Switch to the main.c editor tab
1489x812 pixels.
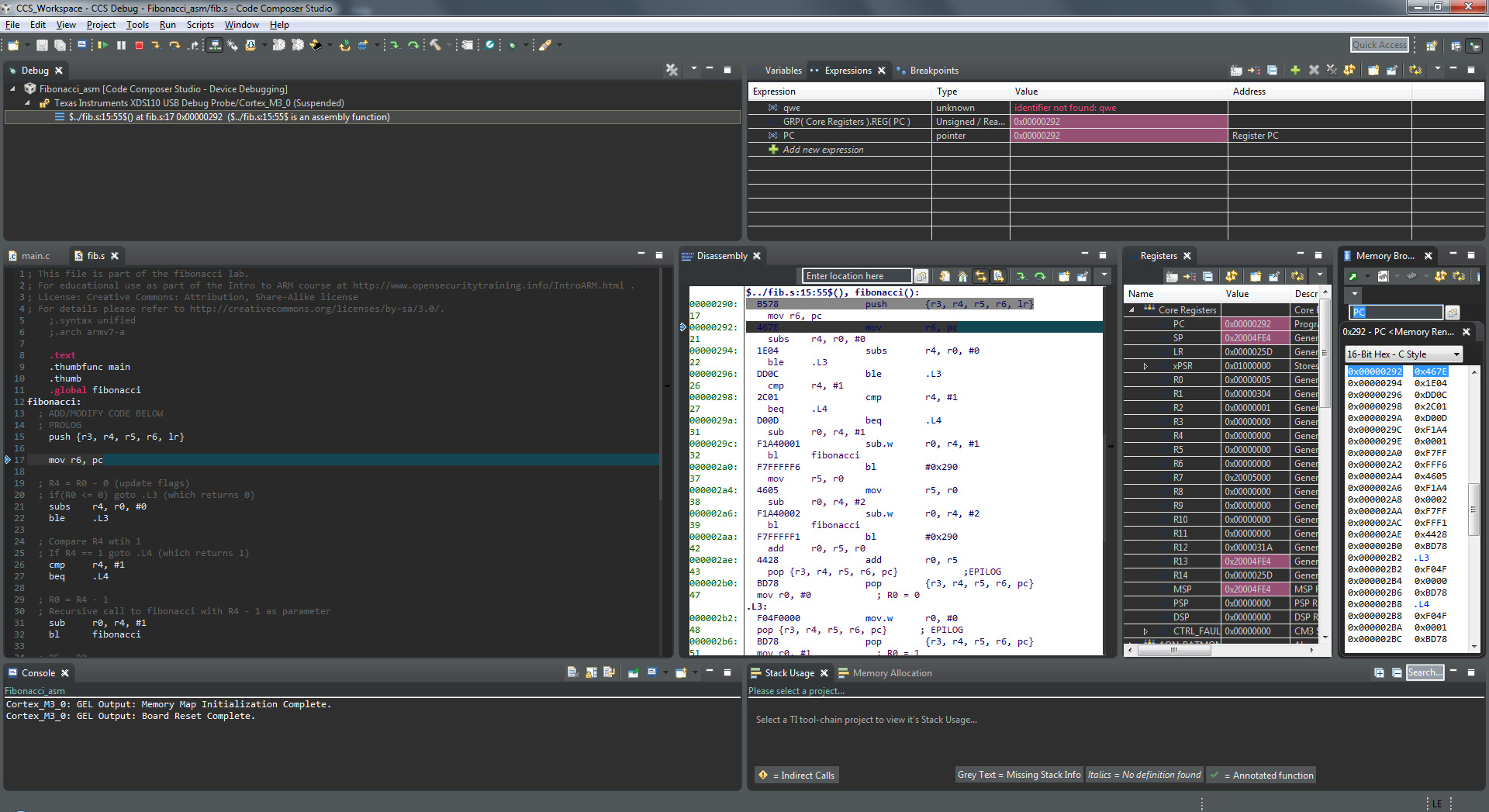(35, 256)
